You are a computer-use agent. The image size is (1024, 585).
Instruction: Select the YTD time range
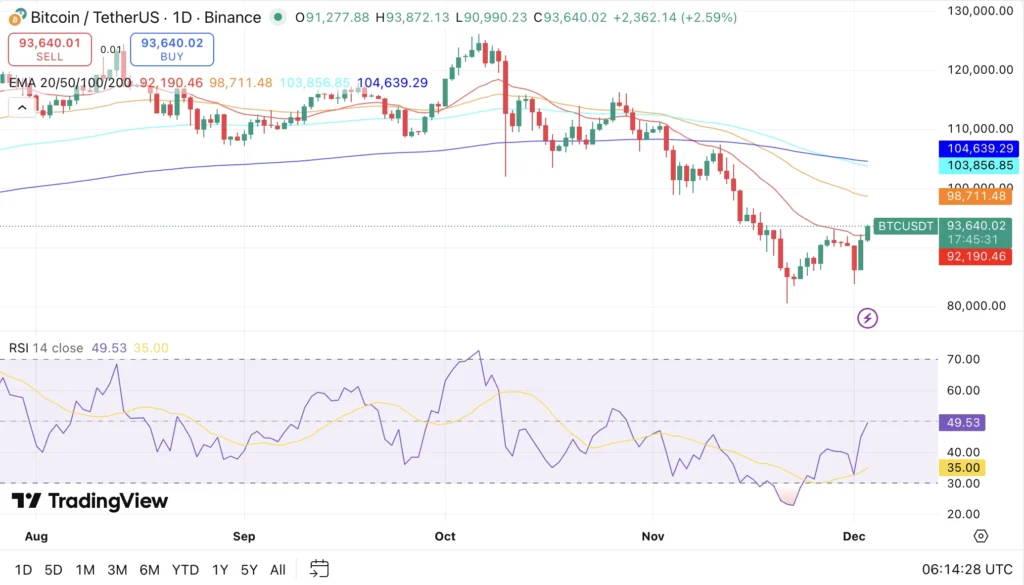pos(185,570)
